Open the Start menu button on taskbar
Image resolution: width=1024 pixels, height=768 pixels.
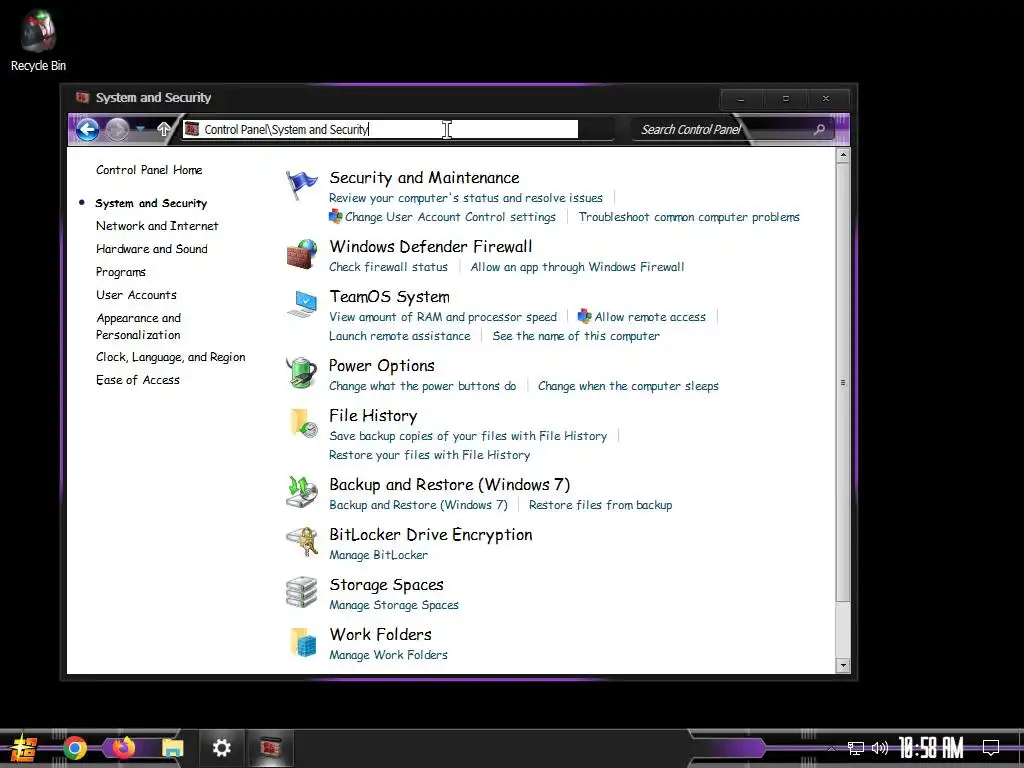24,748
